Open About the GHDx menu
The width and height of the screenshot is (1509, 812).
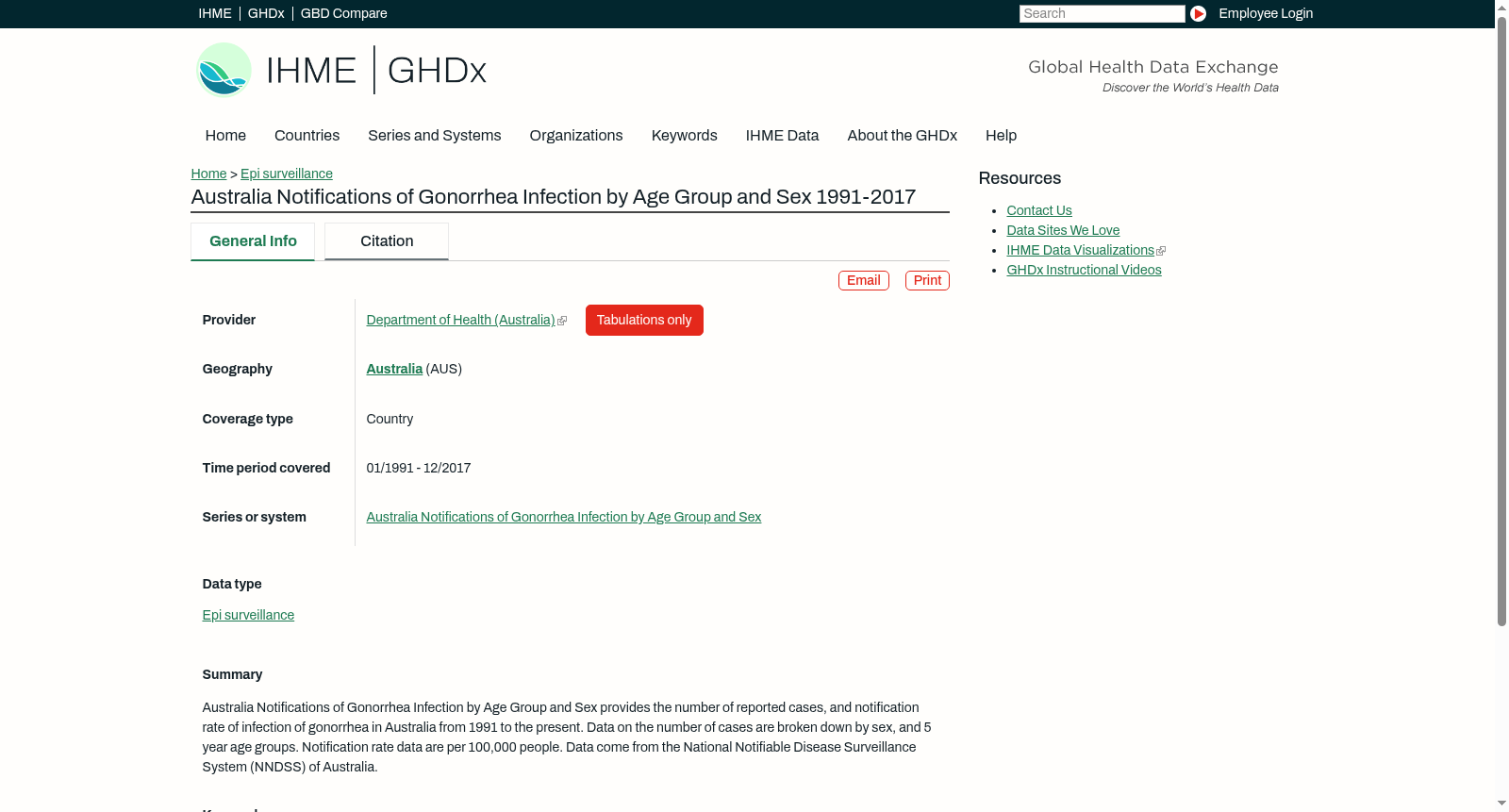coord(902,136)
